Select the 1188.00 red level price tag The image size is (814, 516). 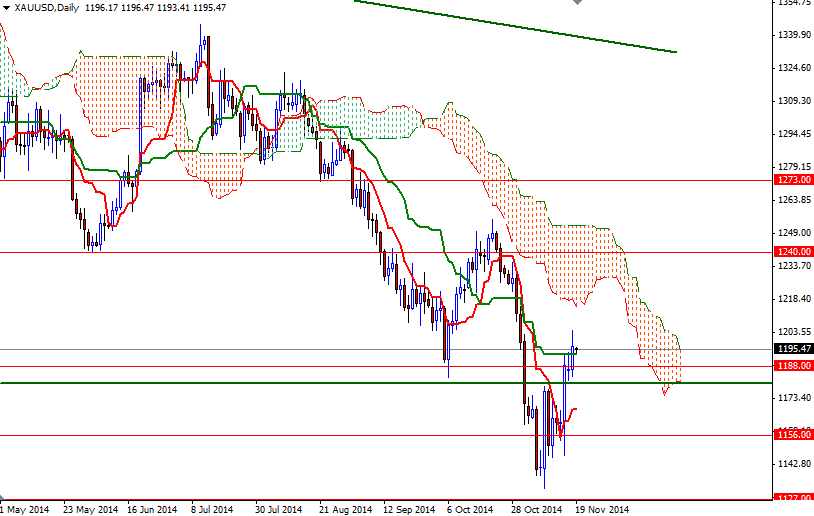(x=794, y=366)
